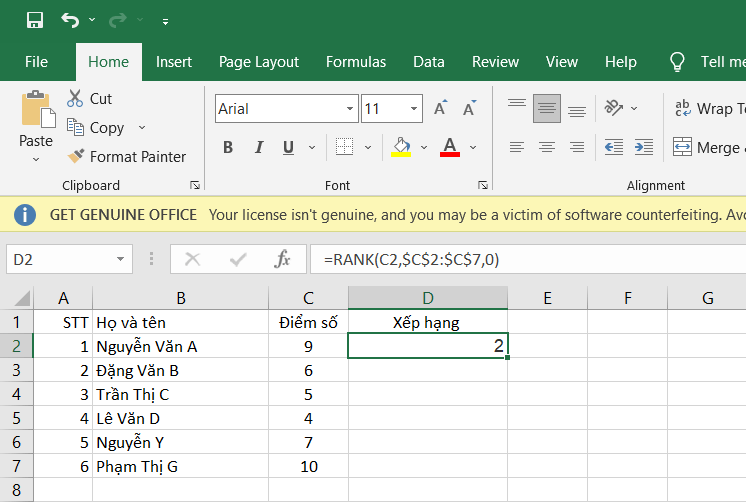Increase font size with larger A icon
The image size is (746, 502).
coord(441,108)
